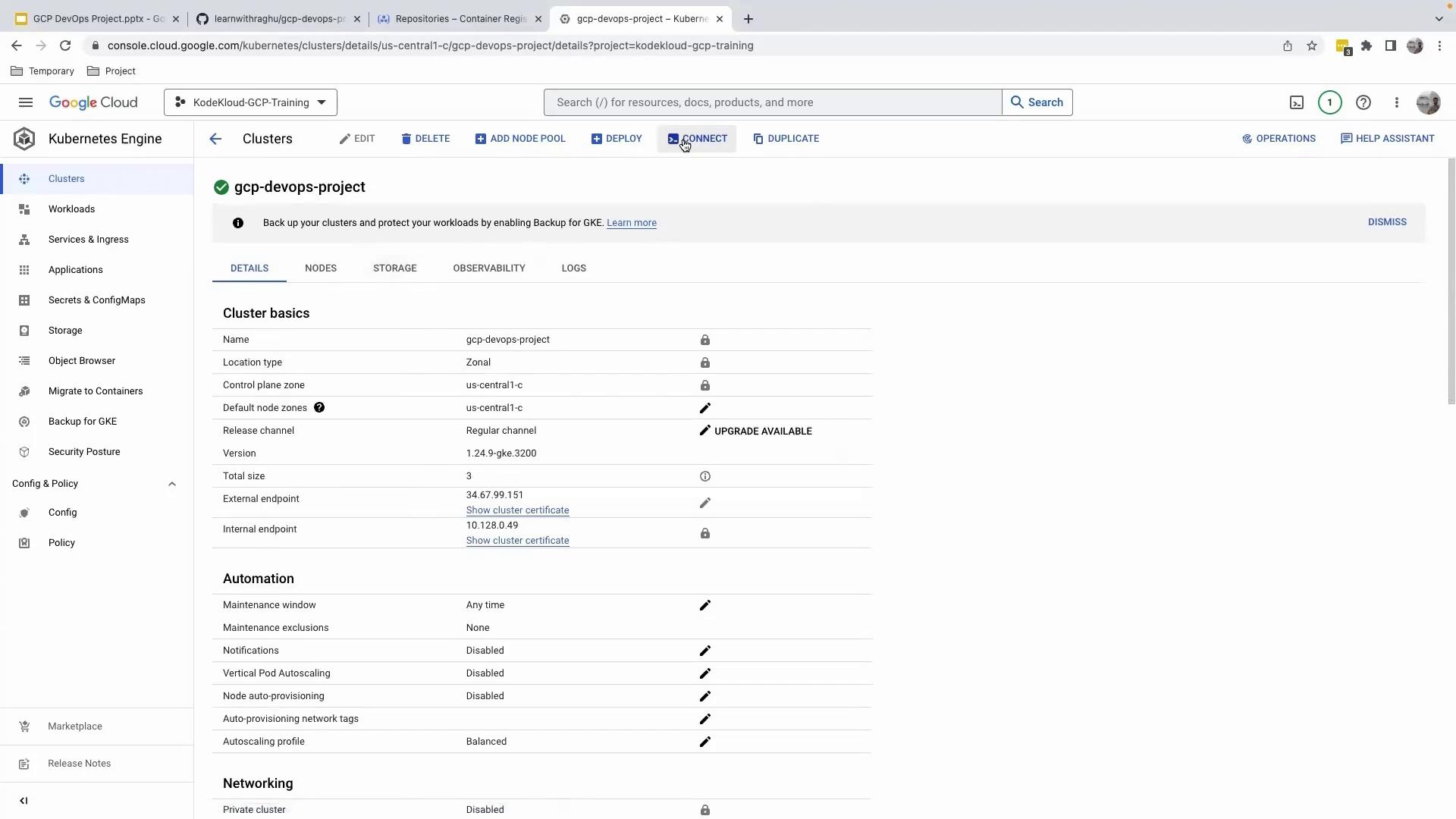The image size is (1456, 819).
Task: Click the notifications badge showing 1
Action: coord(1329,102)
